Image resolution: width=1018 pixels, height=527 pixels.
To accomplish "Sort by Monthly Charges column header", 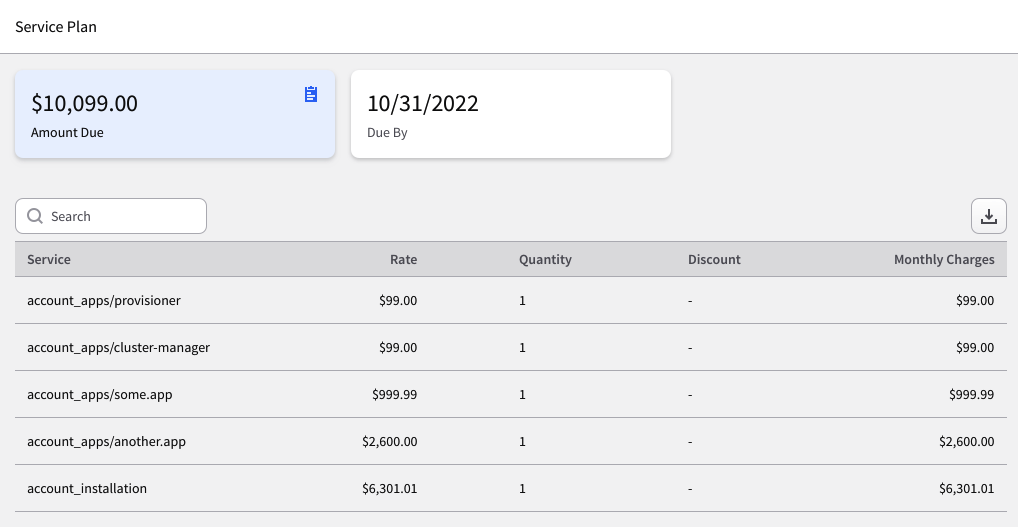I will click(944, 260).
